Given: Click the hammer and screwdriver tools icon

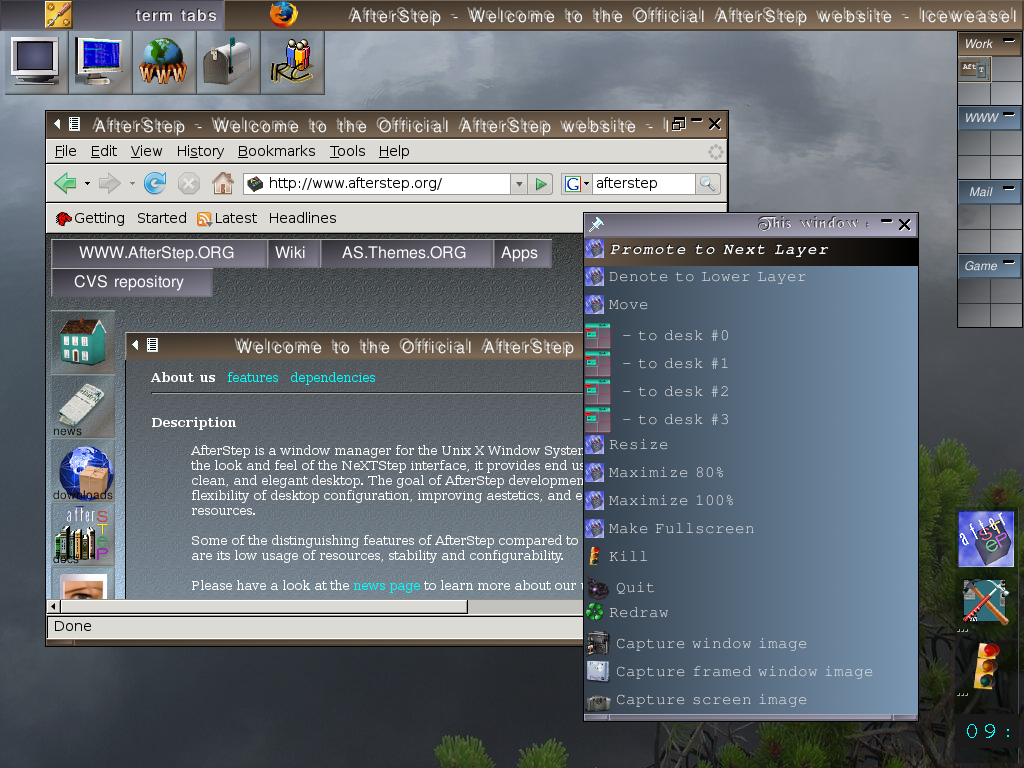Looking at the screenshot, I should [x=986, y=601].
